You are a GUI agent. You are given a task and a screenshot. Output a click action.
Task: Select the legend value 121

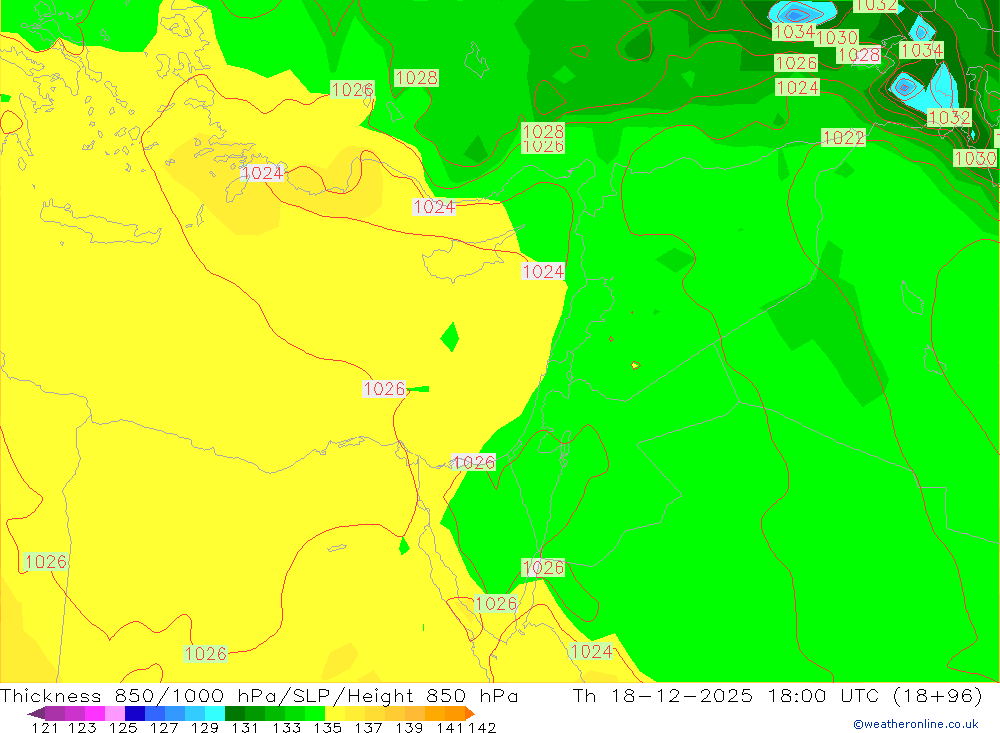click(x=45, y=727)
